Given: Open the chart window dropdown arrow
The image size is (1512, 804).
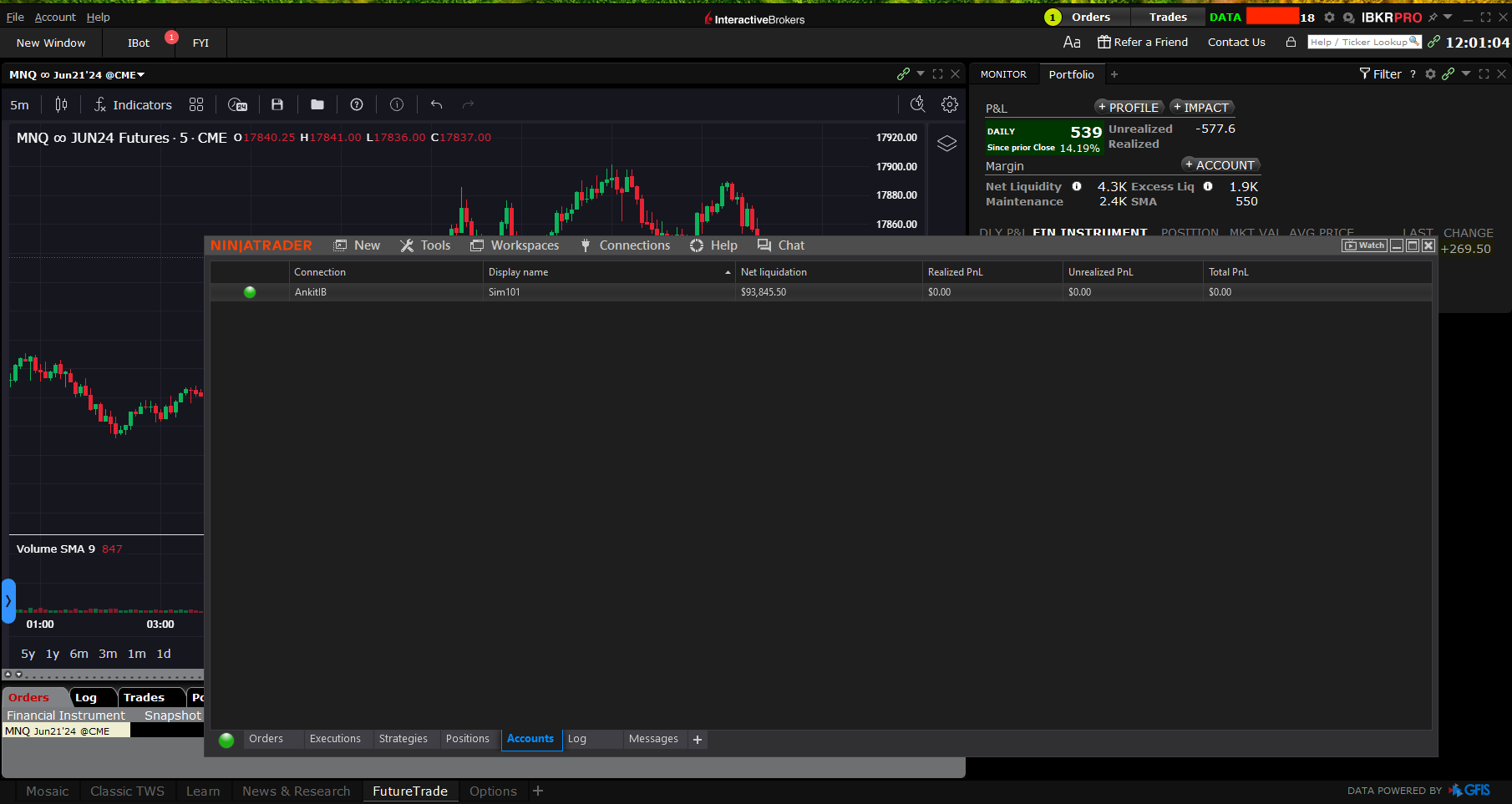Looking at the screenshot, I should tap(921, 73).
